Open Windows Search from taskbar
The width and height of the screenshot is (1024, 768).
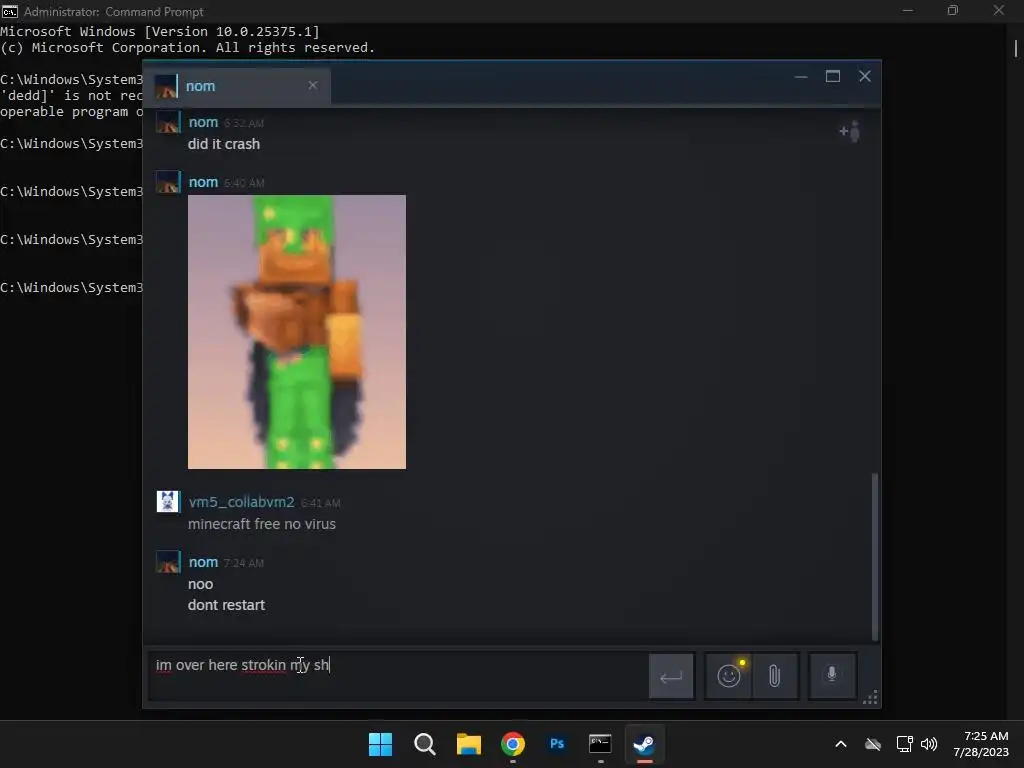424,744
